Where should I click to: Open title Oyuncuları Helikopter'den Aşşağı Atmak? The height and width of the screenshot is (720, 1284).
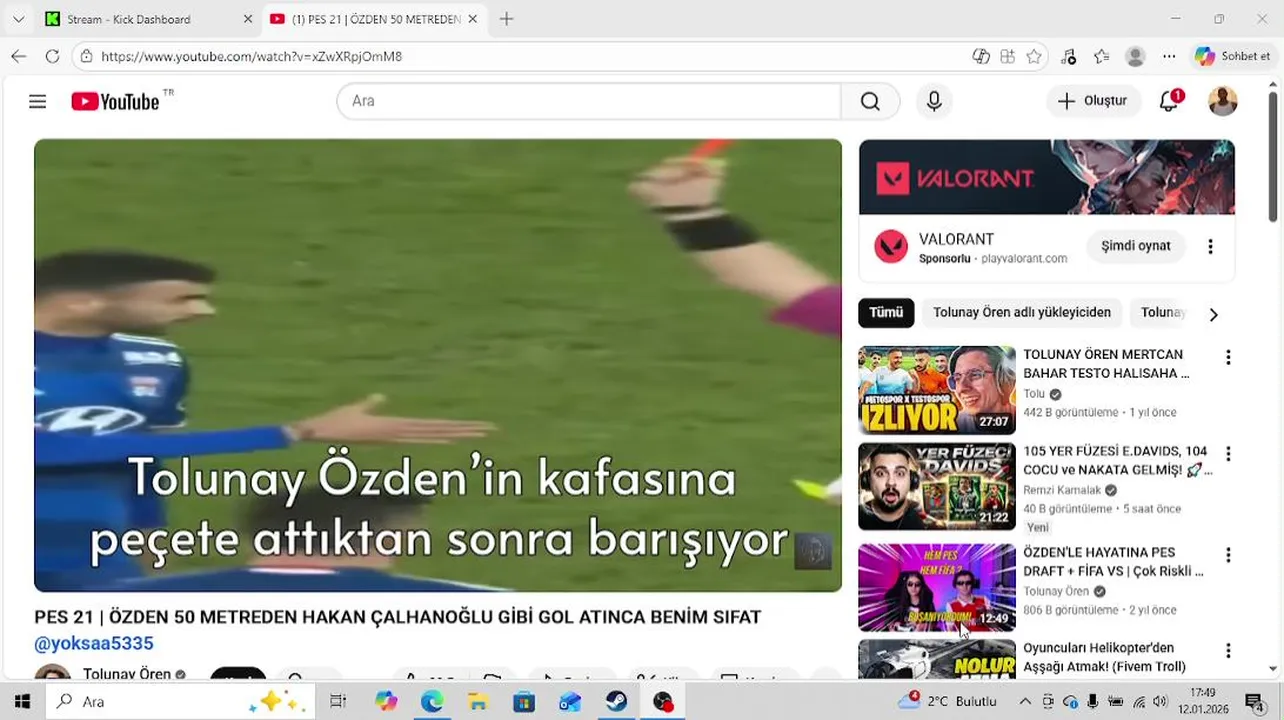(x=1104, y=658)
